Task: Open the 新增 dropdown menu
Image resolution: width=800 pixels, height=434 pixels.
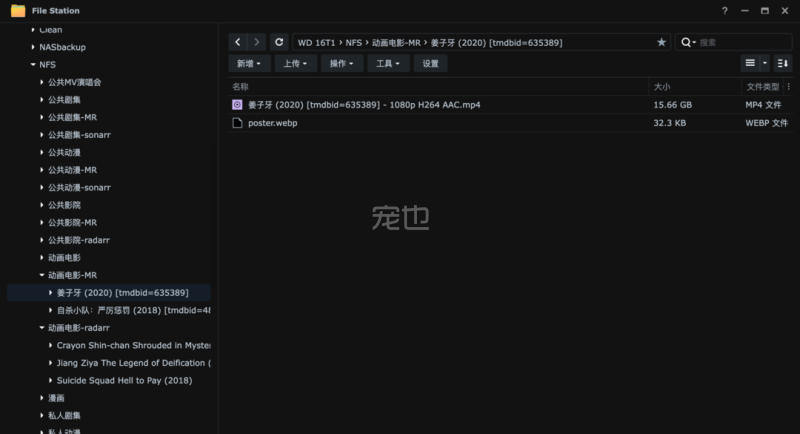Action: (x=249, y=63)
